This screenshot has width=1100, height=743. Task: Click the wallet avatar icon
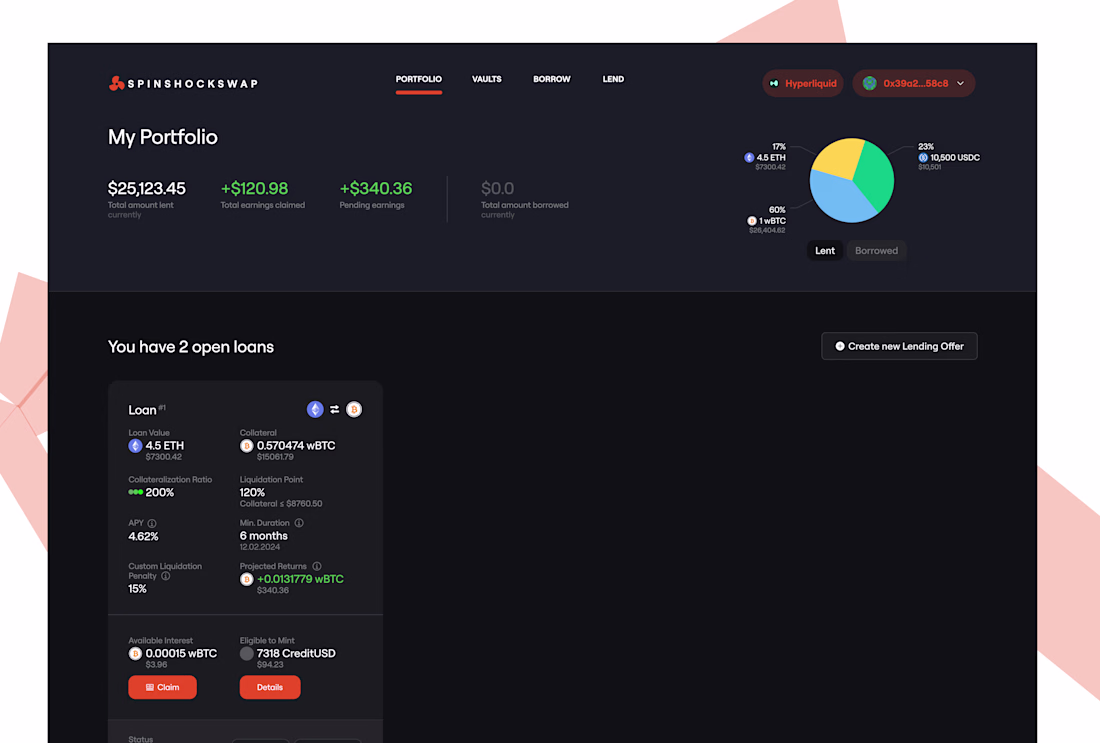pyautogui.click(x=869, y=83)
